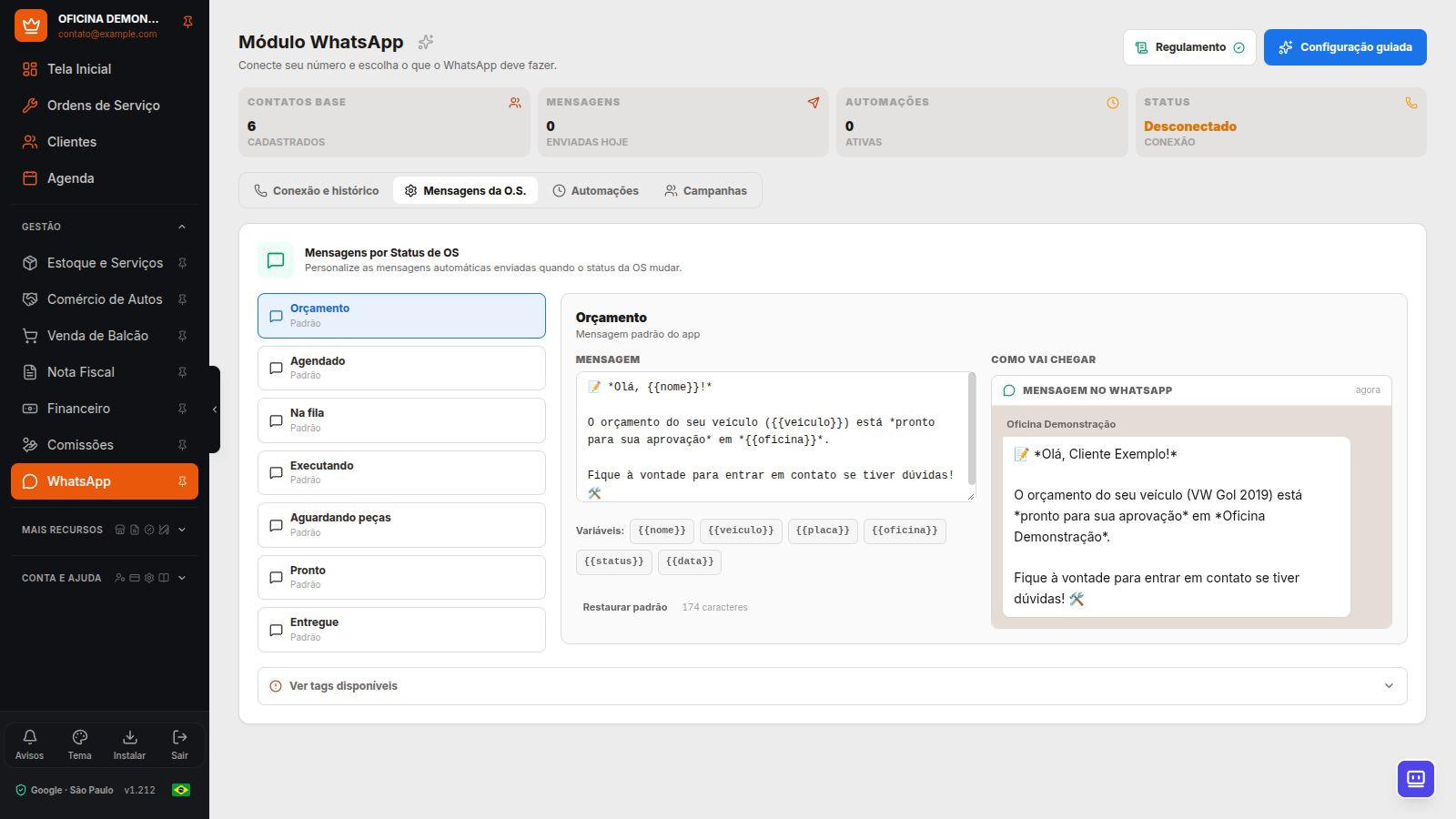This screenshot has width=1456, height=819.
Task: Open Ordens de Serviço in sidebar
Action: tap(105, 106)
